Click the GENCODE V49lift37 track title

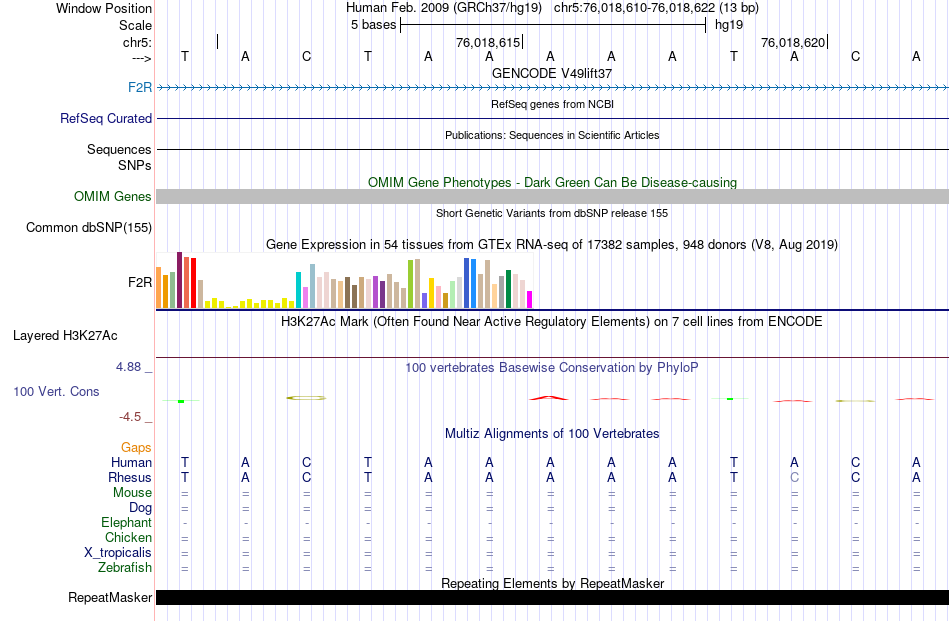point(552,73)
